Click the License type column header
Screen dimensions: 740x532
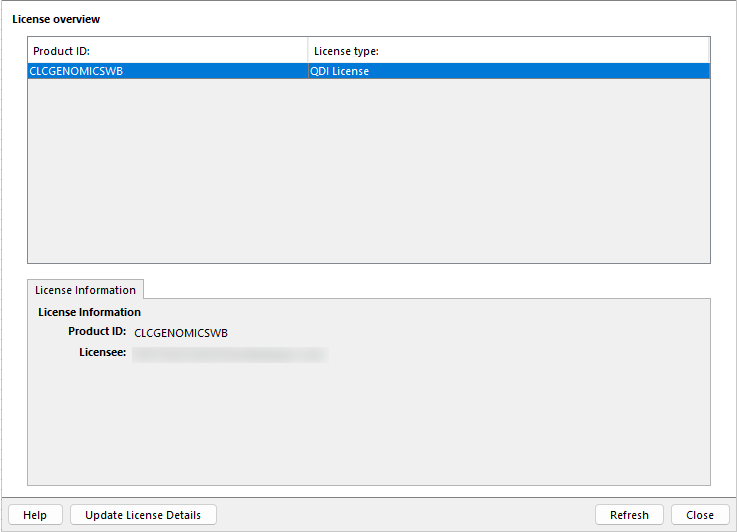click(508, 51)
